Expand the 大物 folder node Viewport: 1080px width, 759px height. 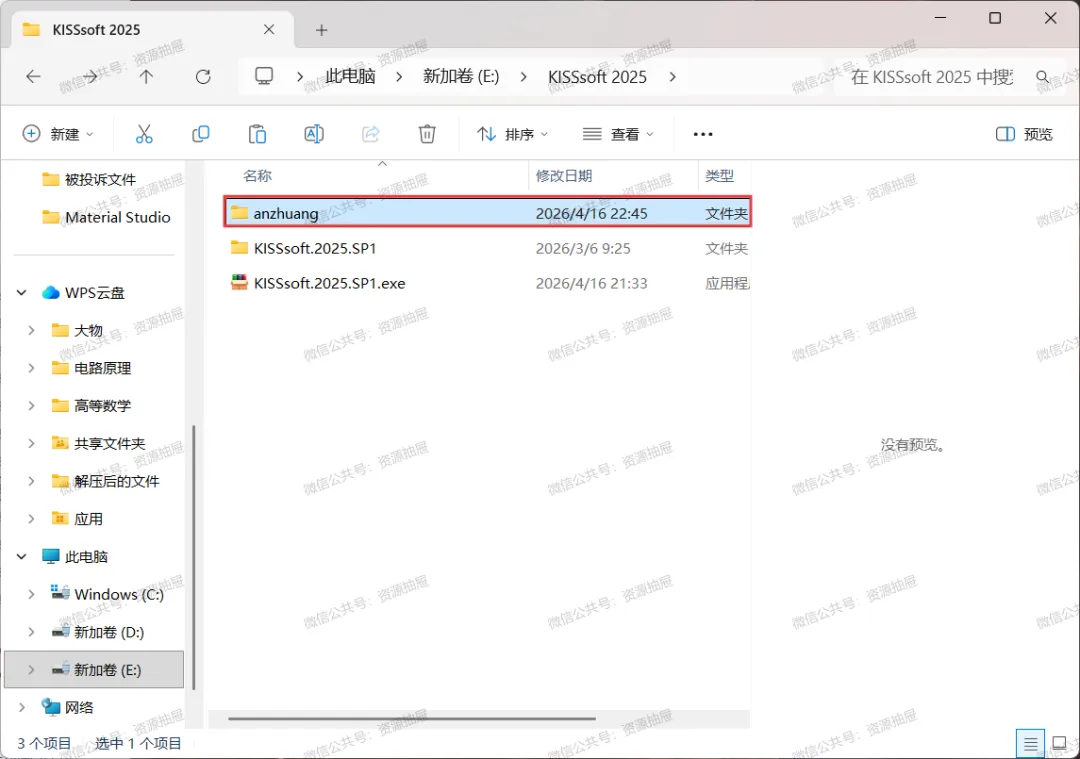click(31, 331)
